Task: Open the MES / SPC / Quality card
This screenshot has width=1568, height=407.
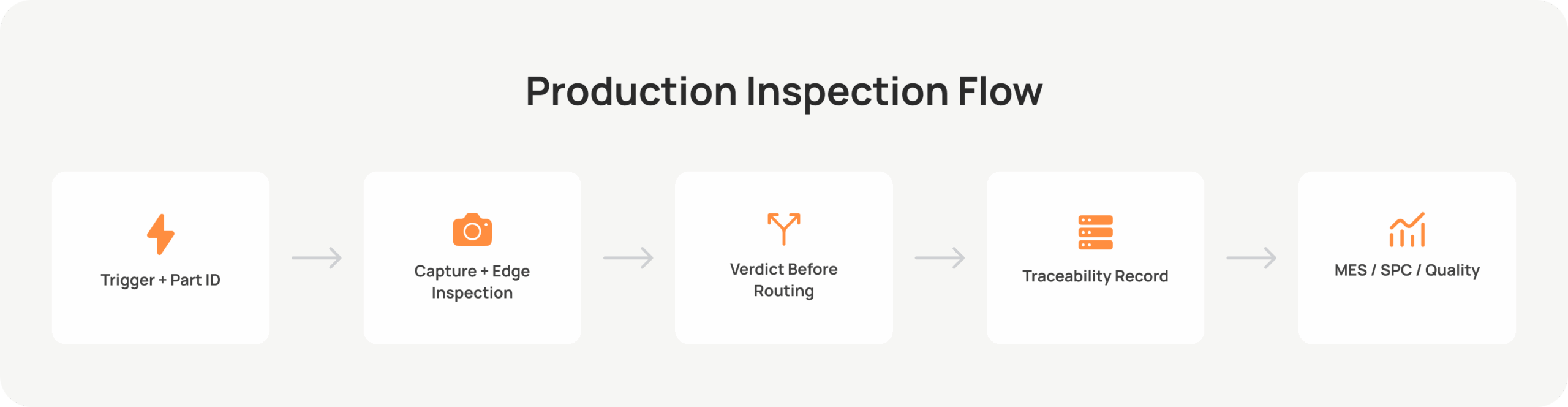Action: pos(1407,258)
